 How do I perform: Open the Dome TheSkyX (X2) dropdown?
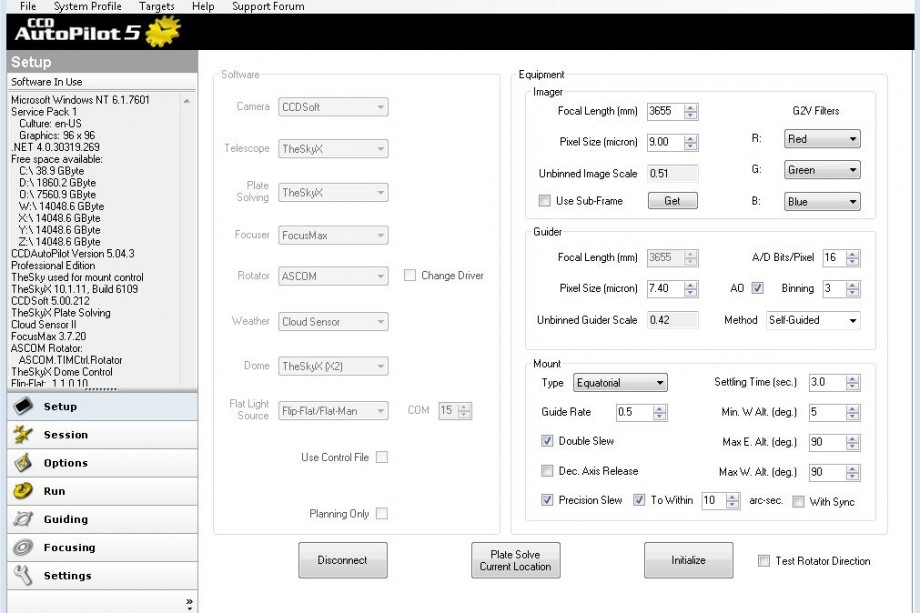pos(333,366)
